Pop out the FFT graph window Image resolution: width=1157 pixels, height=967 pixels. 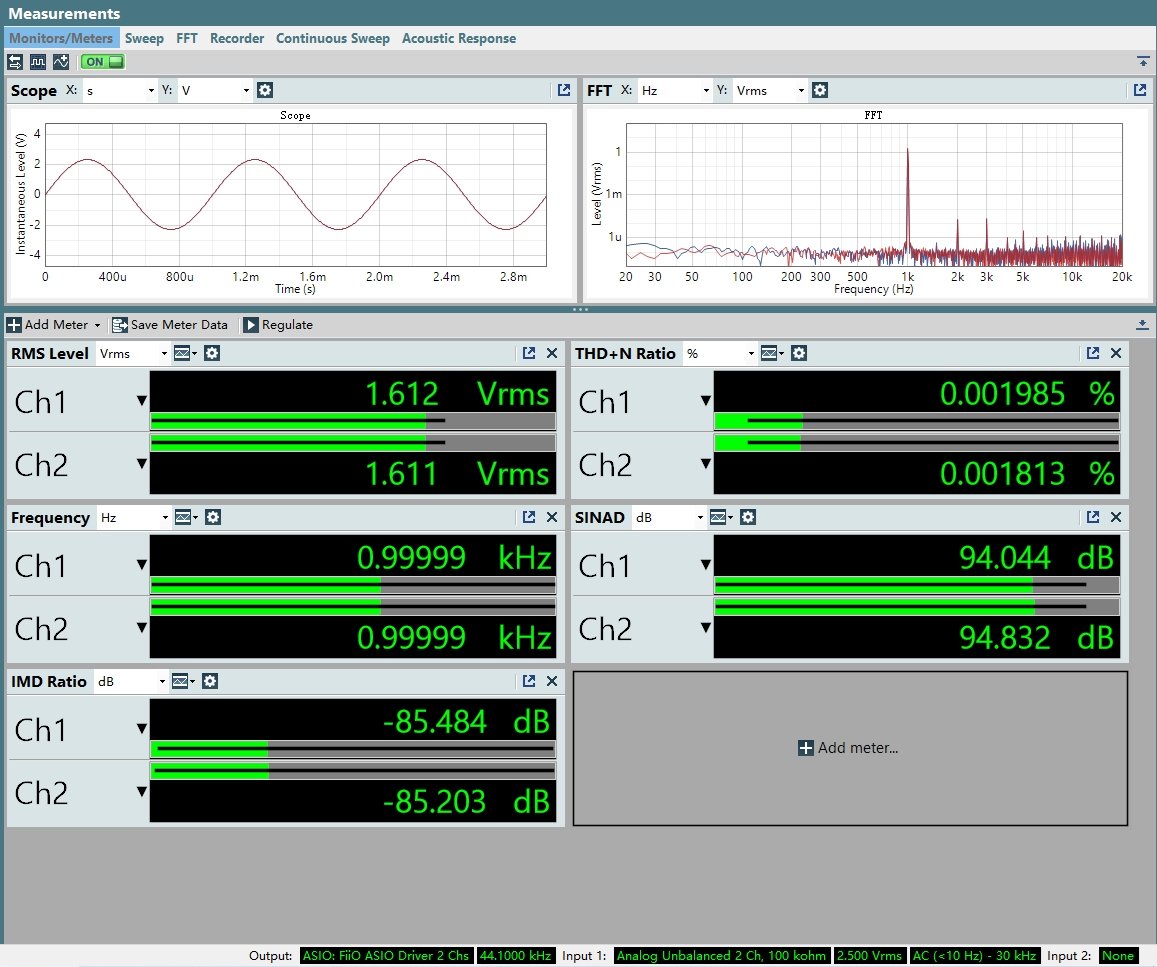[1140, 90]
